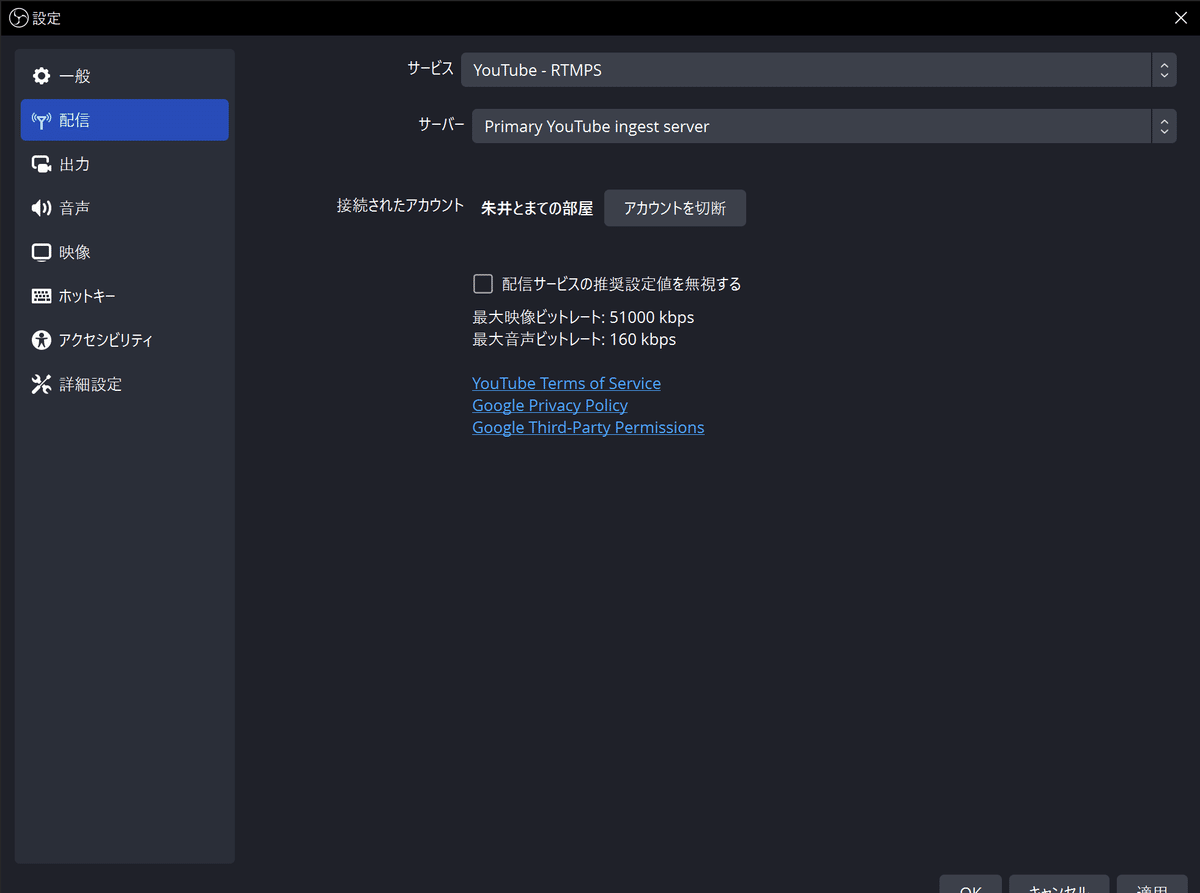The width and height of the screenshot is (1200, 893).
Task: Click the keyboard icon beside ホットキー
Action: (41, 296)
